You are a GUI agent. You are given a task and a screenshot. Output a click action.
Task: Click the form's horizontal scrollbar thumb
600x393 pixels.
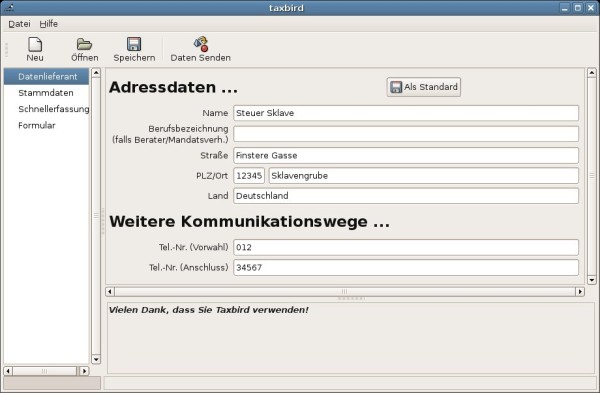[345, 292]
